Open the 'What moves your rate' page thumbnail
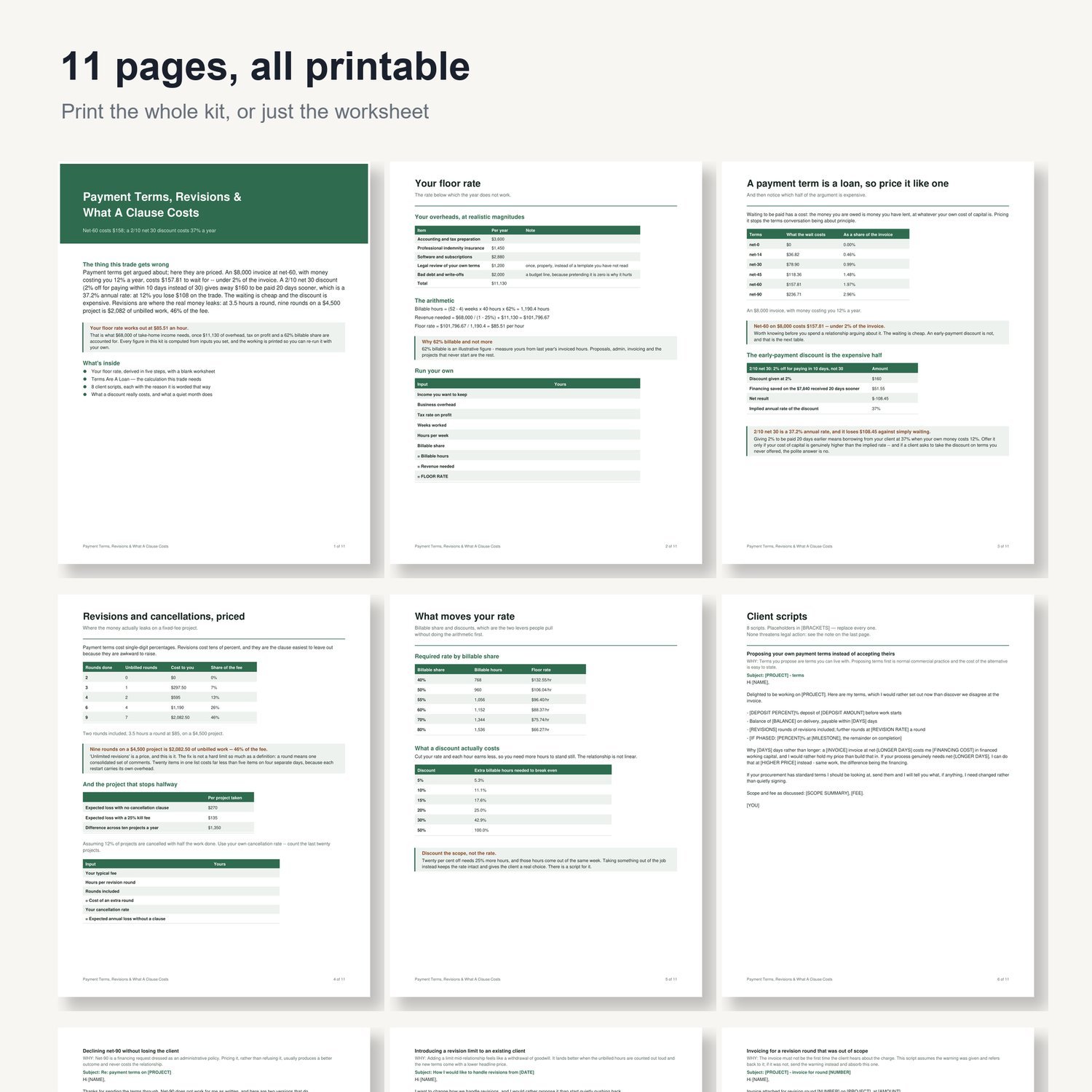Image resolution: width=1092 pixels, height=1092 pixels. coord(546,796)
